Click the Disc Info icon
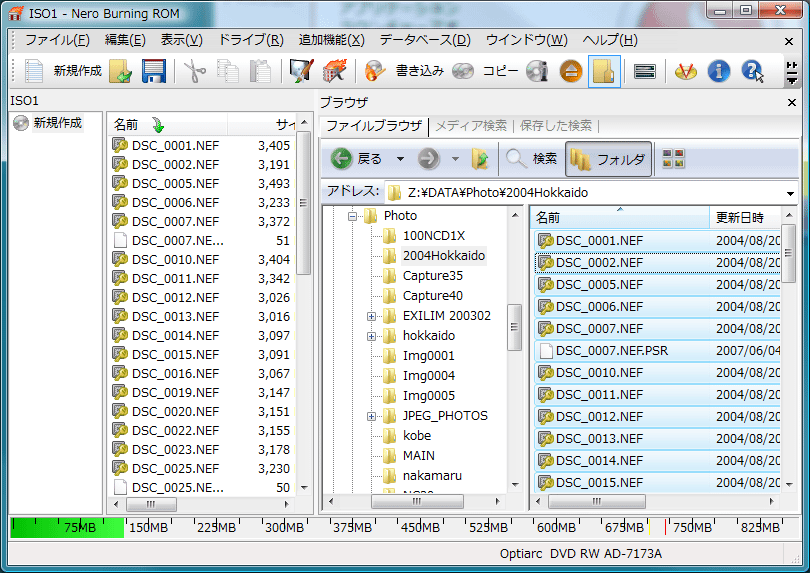This screenshot has height=573, width=810. click(x=537, y=71)
